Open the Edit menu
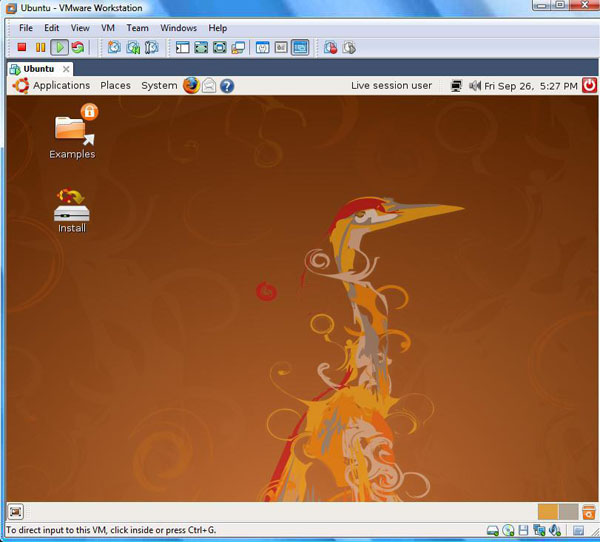The height and width of the screenshot is (542, 600). [x=52, y=28]
